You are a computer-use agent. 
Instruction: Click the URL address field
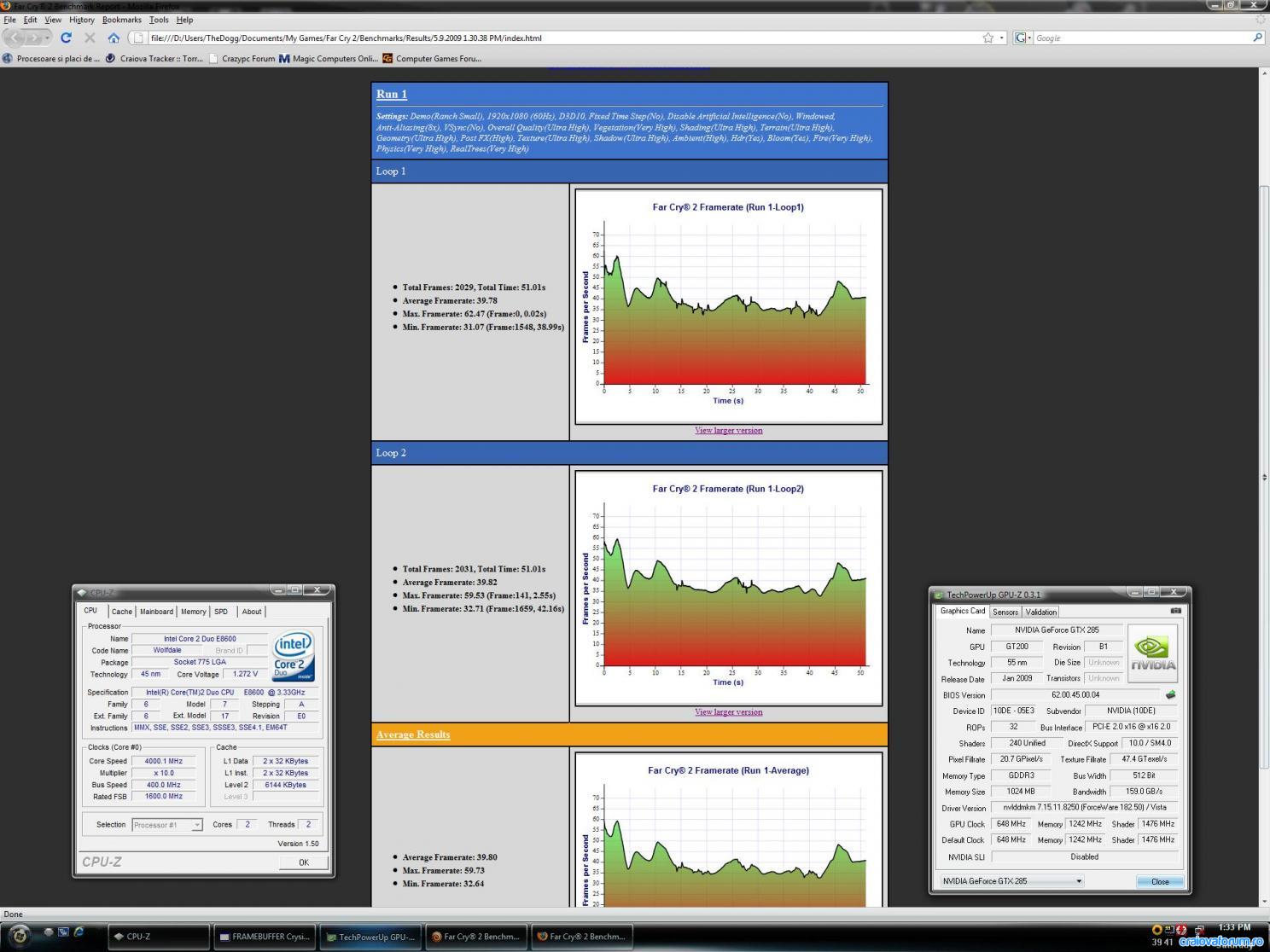(563, 38)
